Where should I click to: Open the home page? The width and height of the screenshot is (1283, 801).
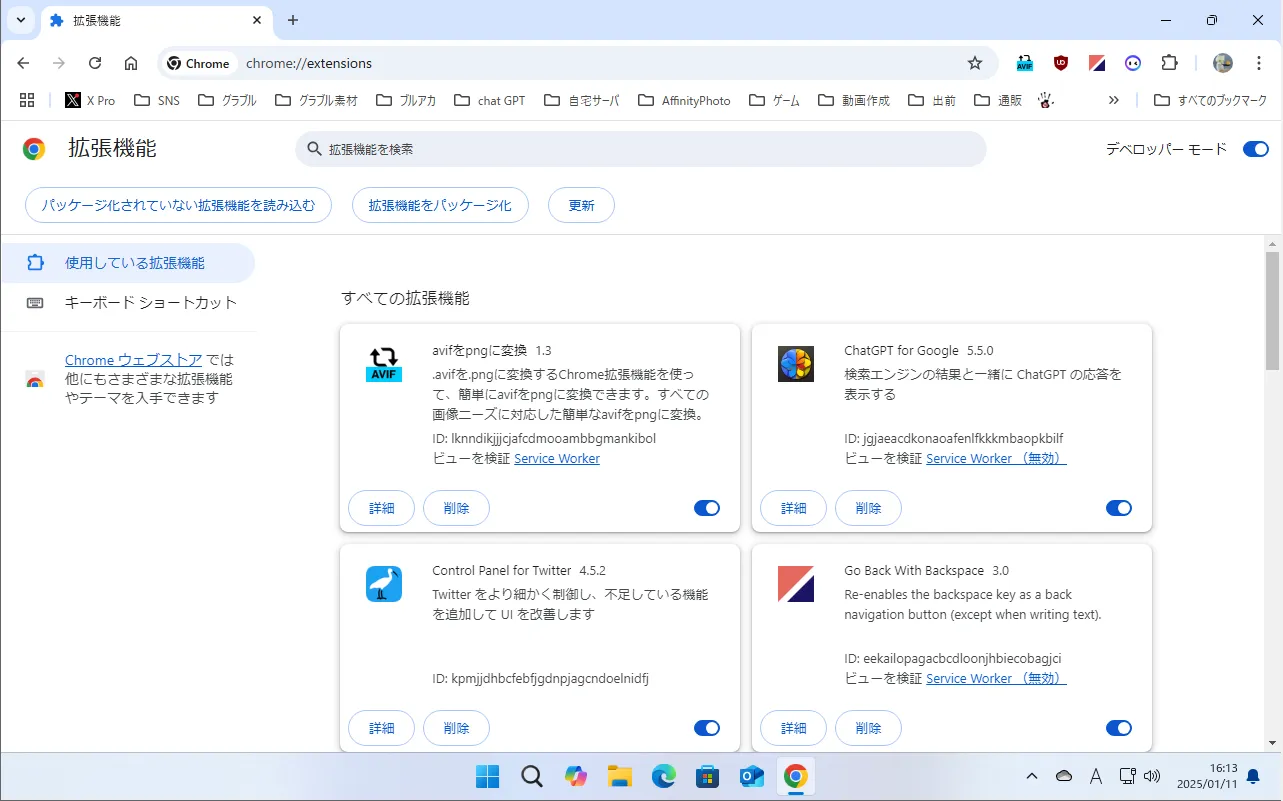coord(131,63)
